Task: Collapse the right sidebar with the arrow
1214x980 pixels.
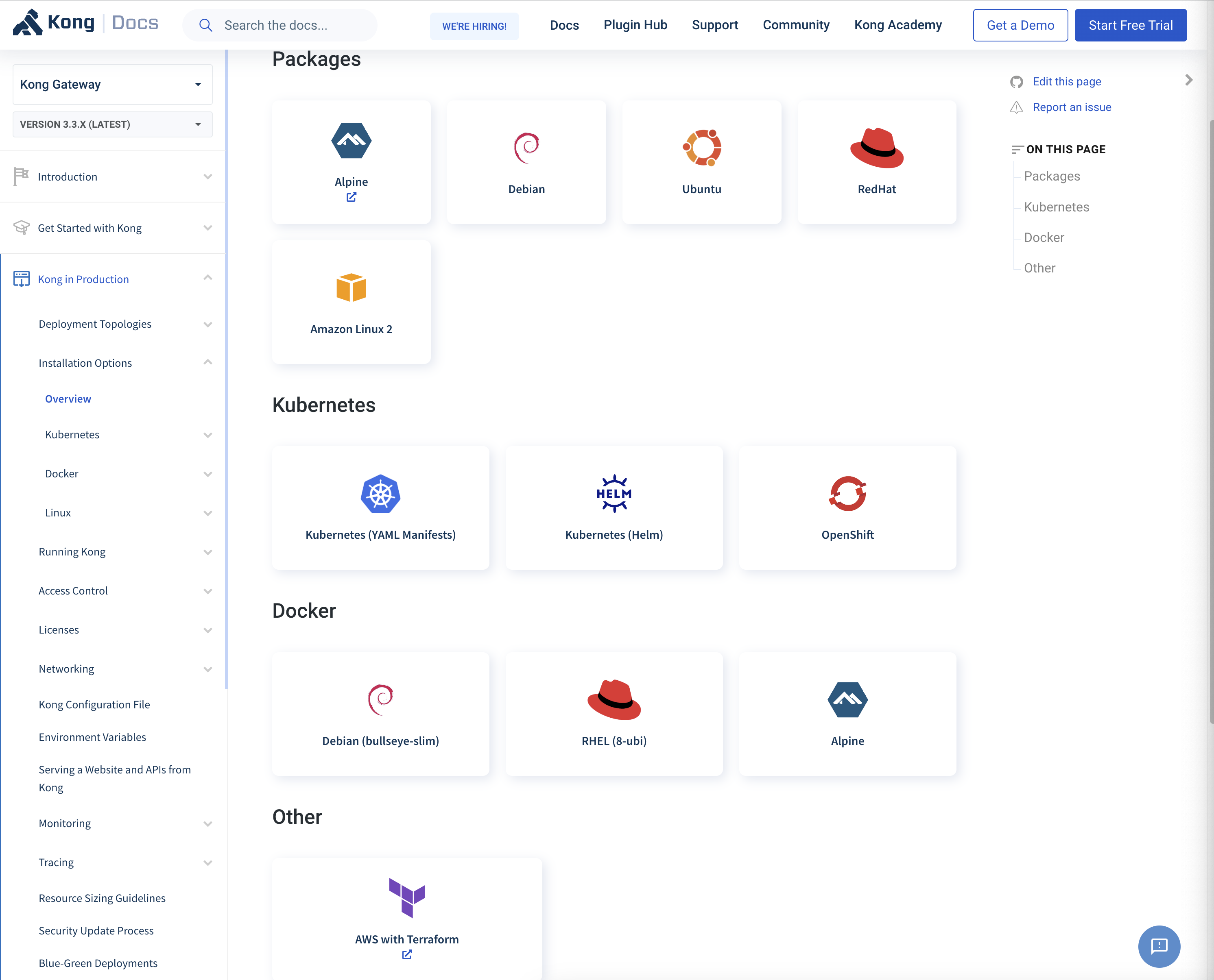Action: [1189, 80]
